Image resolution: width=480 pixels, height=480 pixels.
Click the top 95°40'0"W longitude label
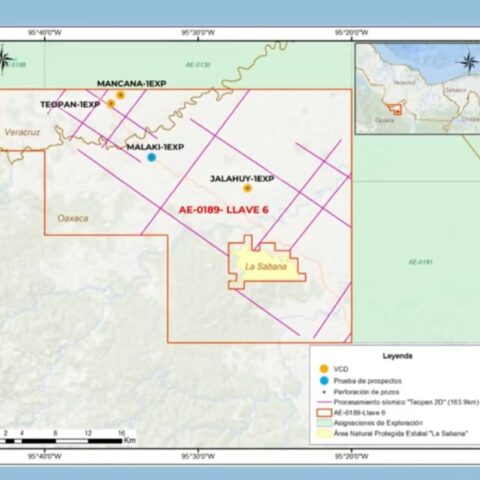(45, 33)
